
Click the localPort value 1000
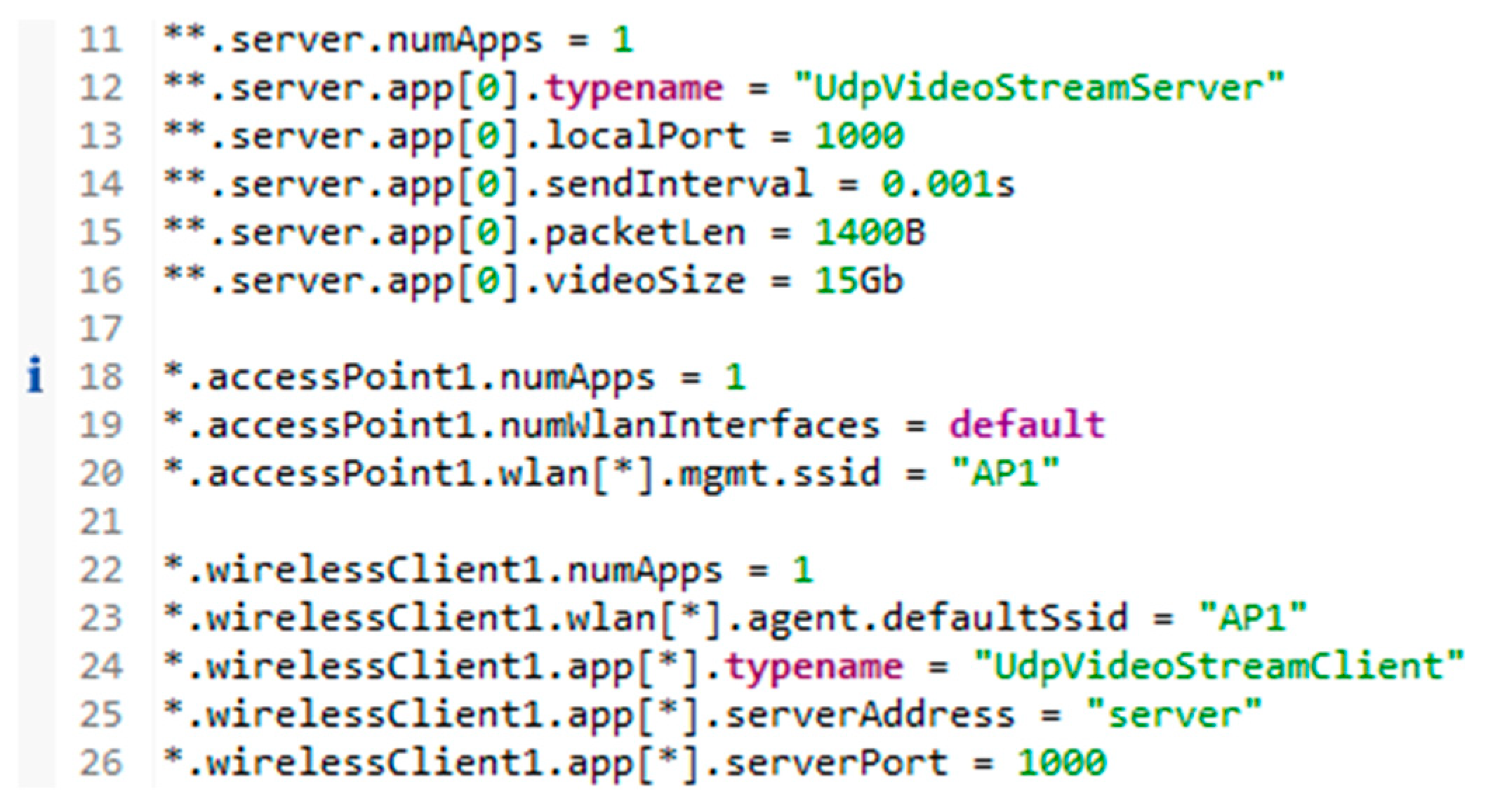[859, 136]
